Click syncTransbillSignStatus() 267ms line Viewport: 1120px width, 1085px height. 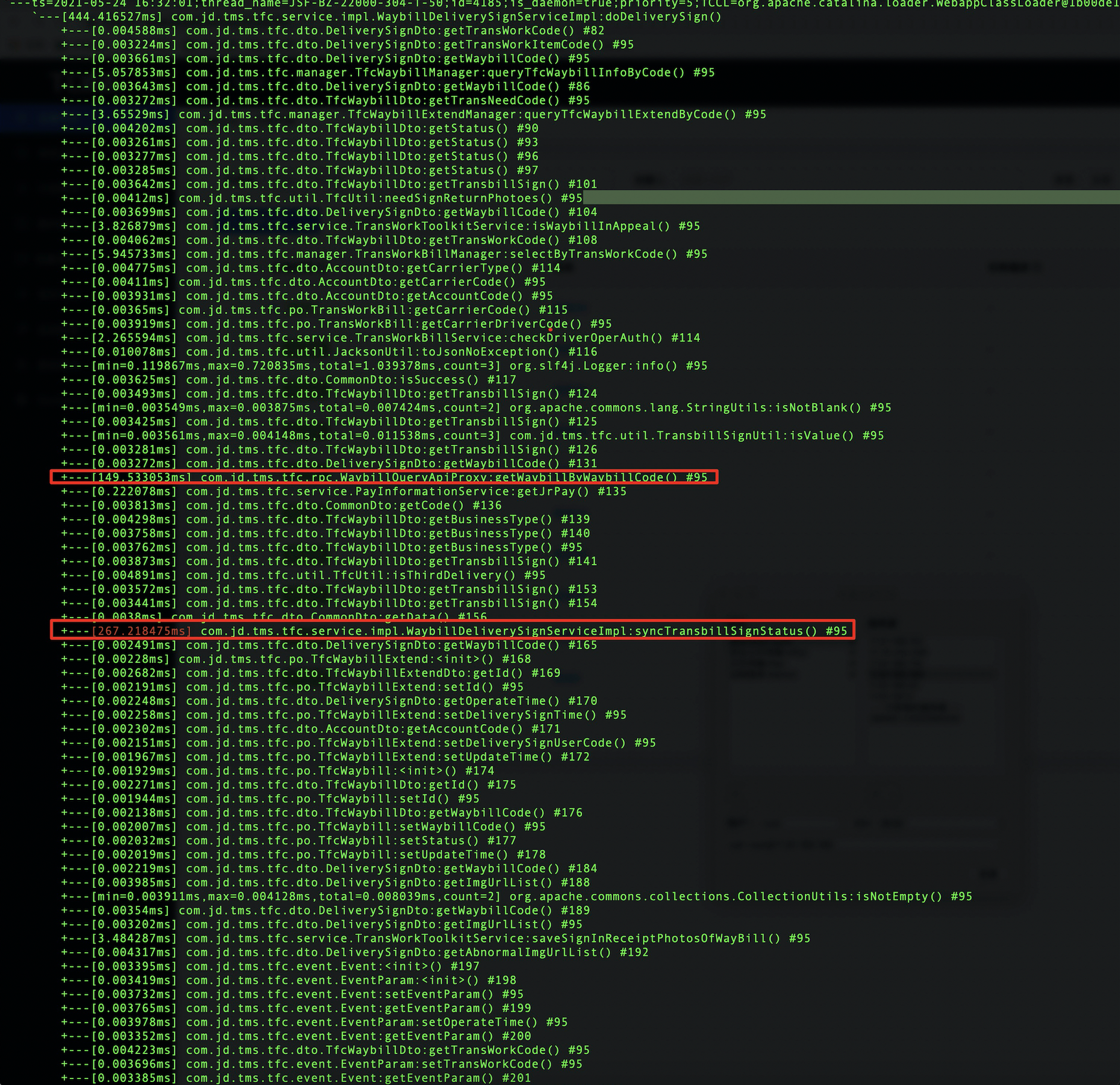click(x=454, y=631)
